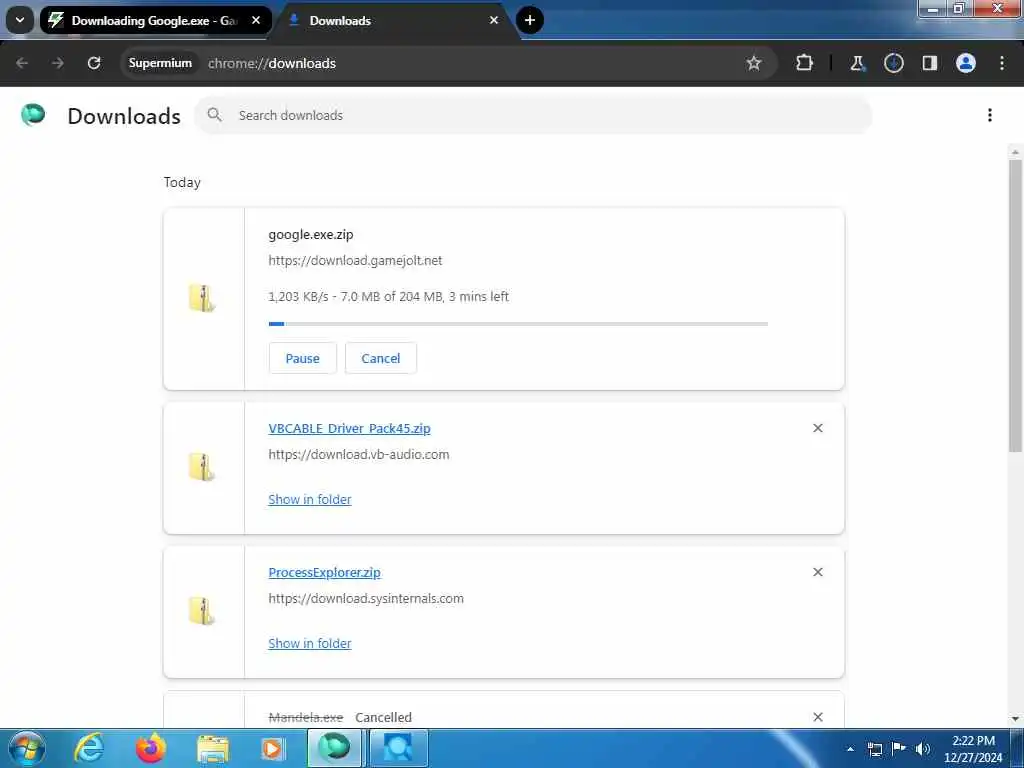Click the google.exe.zip download progress bar

[518, 323]
